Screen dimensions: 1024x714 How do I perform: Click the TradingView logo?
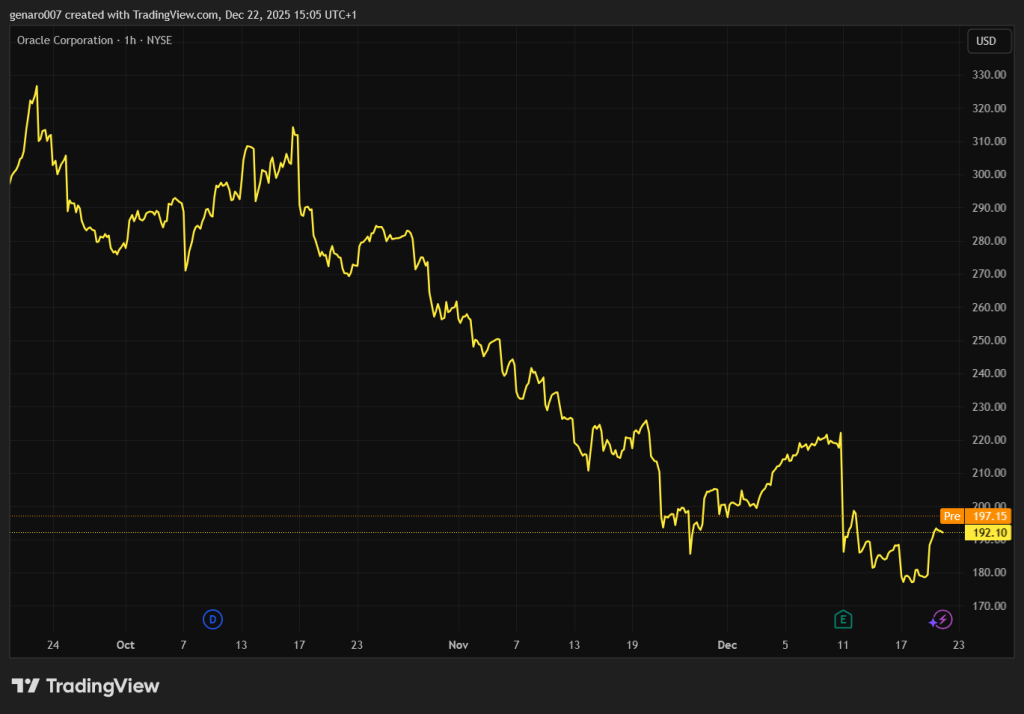(x=86, y=686)
